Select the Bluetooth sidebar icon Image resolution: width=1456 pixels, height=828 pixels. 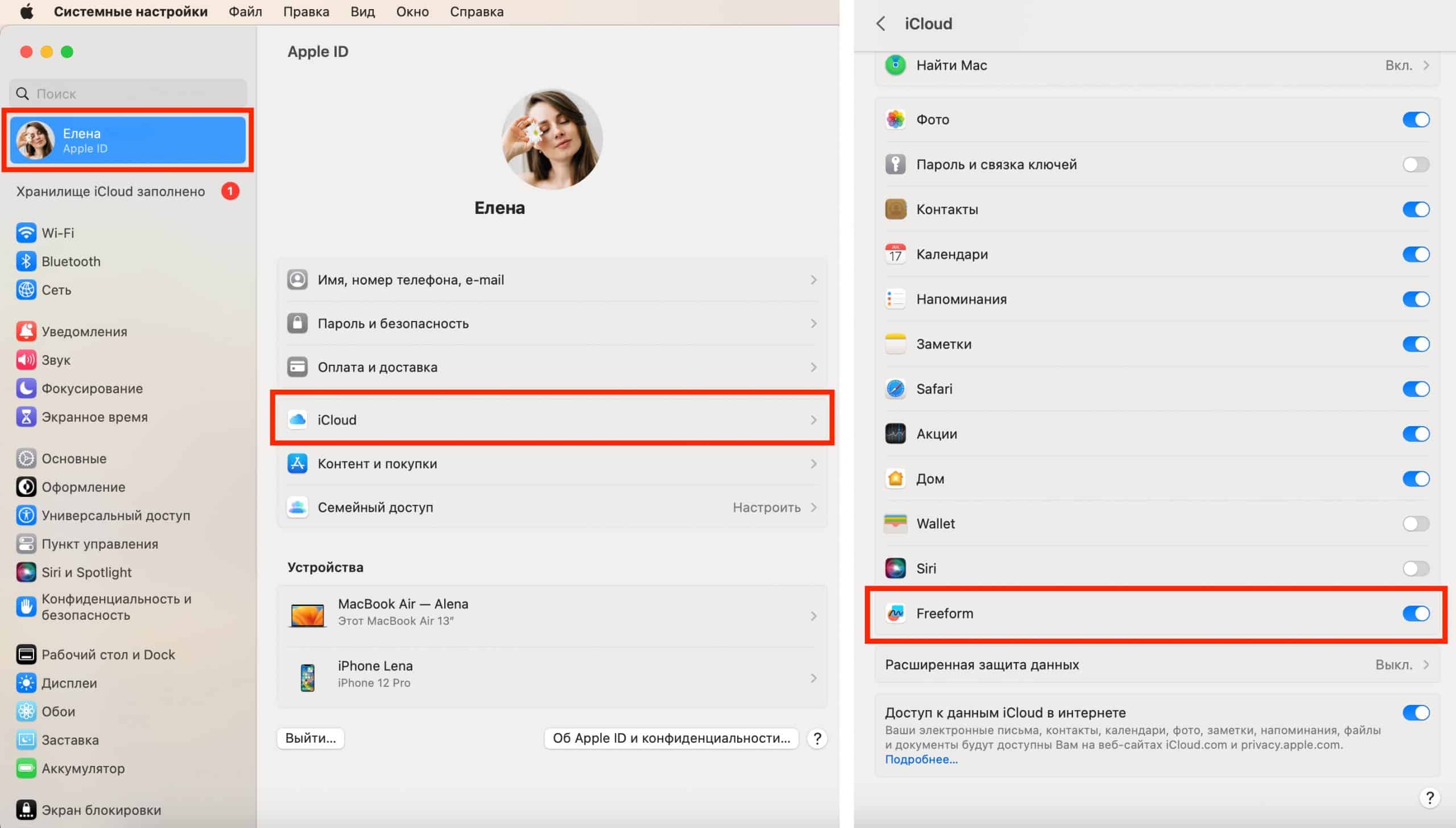[x=26, y=261]
